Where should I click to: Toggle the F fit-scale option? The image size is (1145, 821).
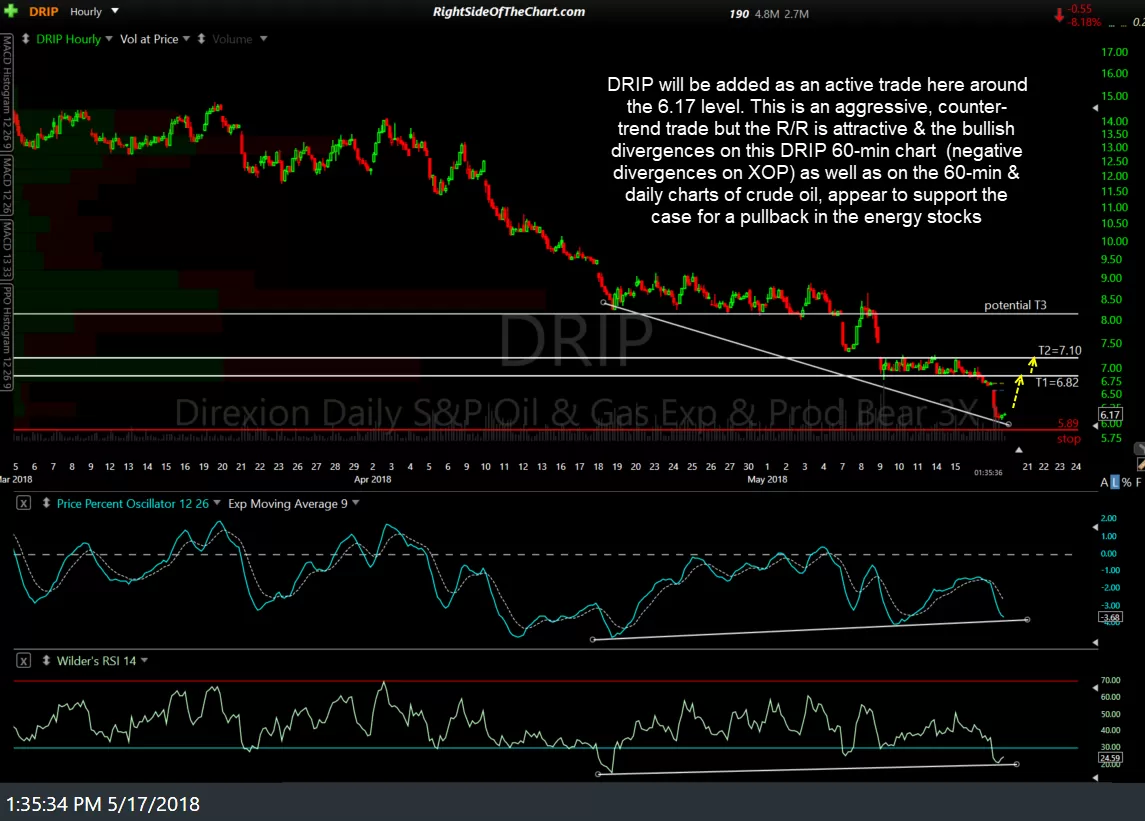[1138, 483]
